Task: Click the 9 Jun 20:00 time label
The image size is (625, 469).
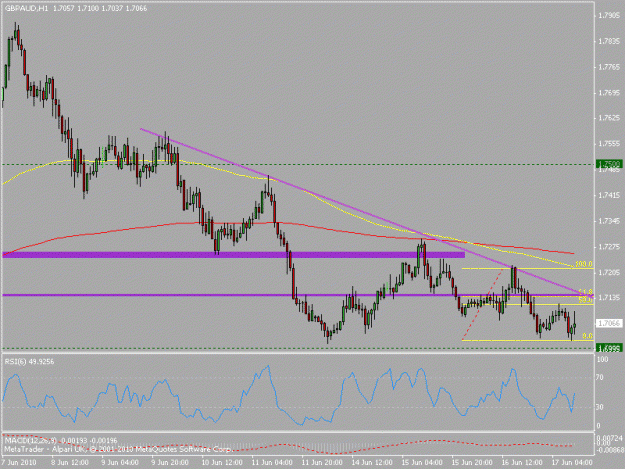Action: tap(170, 463)
